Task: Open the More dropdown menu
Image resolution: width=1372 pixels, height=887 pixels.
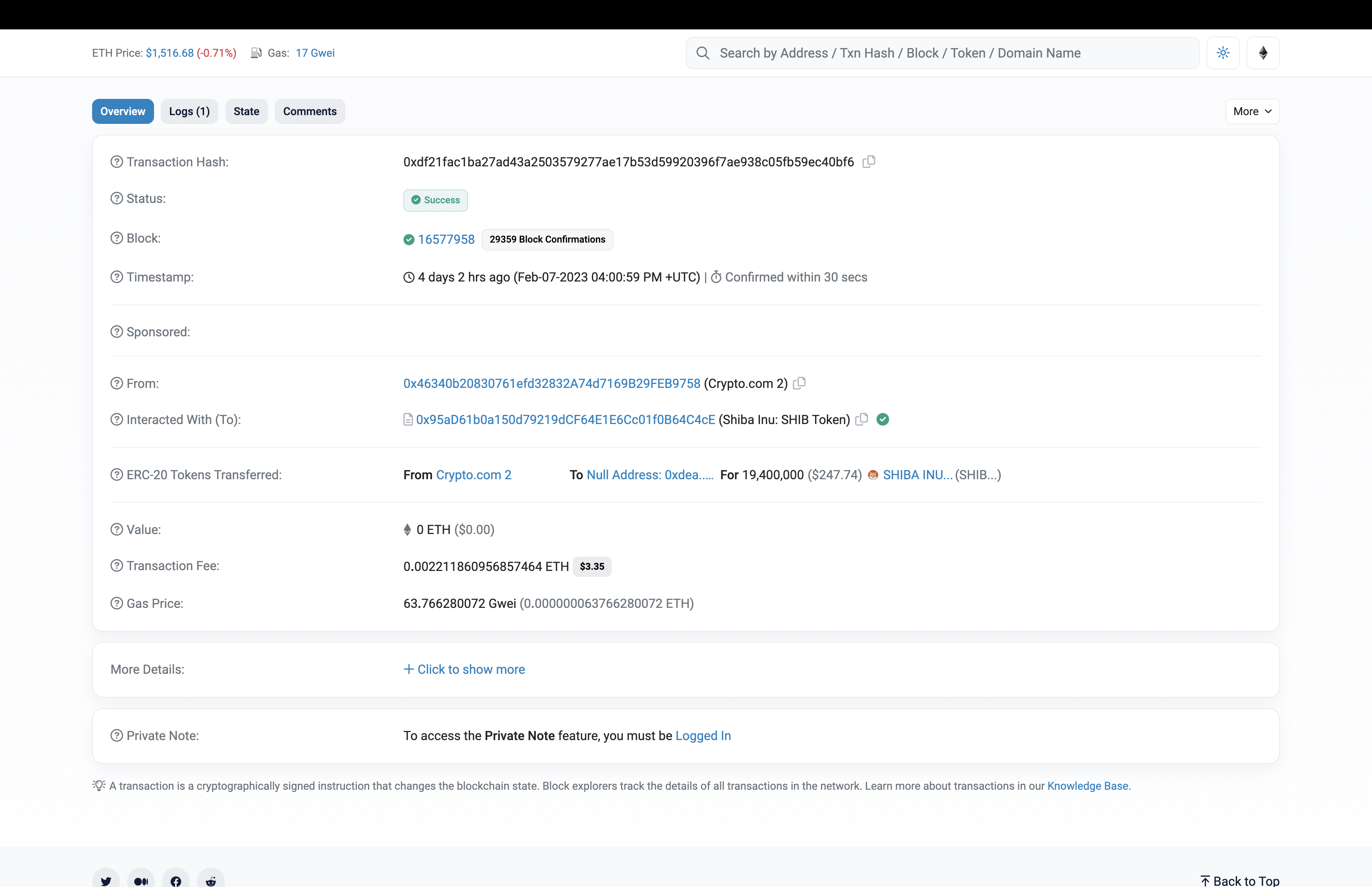Action: 1252,112
